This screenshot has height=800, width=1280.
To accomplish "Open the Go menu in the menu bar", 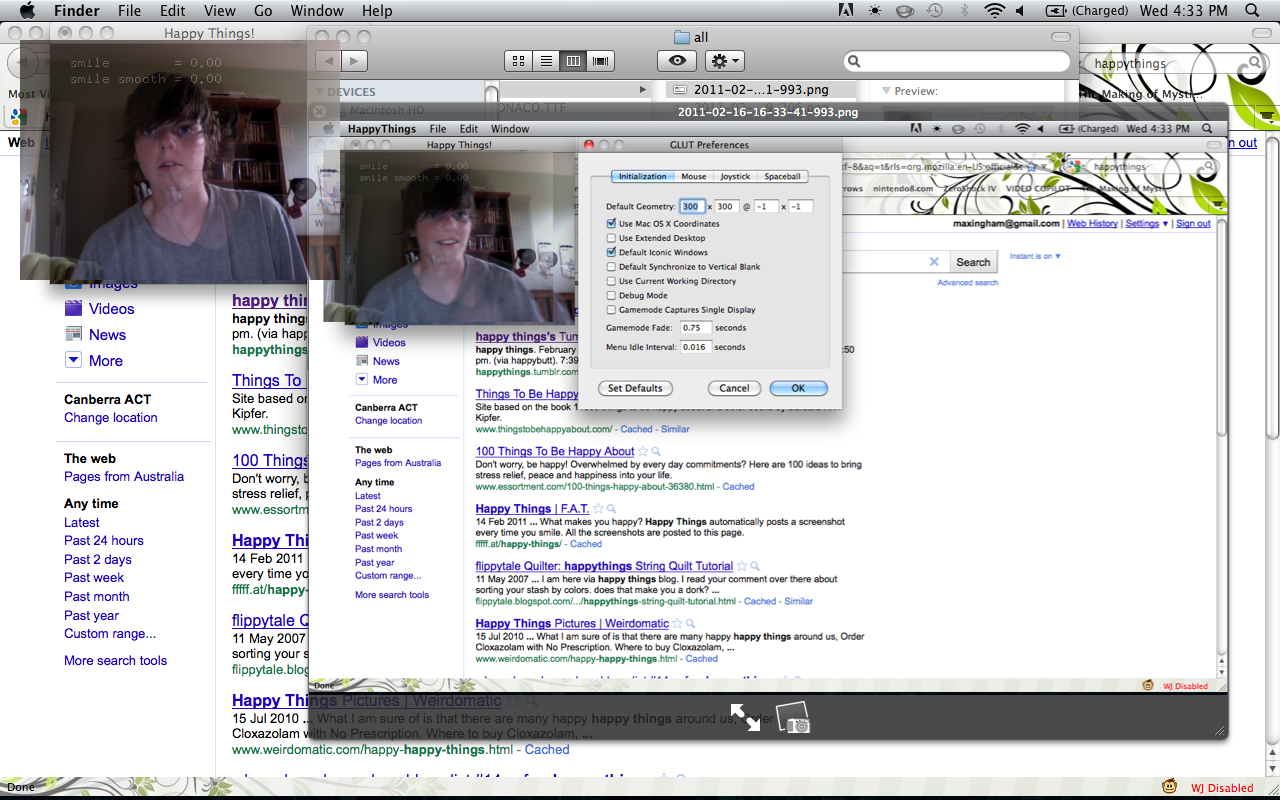I will (x=263, y=11).
